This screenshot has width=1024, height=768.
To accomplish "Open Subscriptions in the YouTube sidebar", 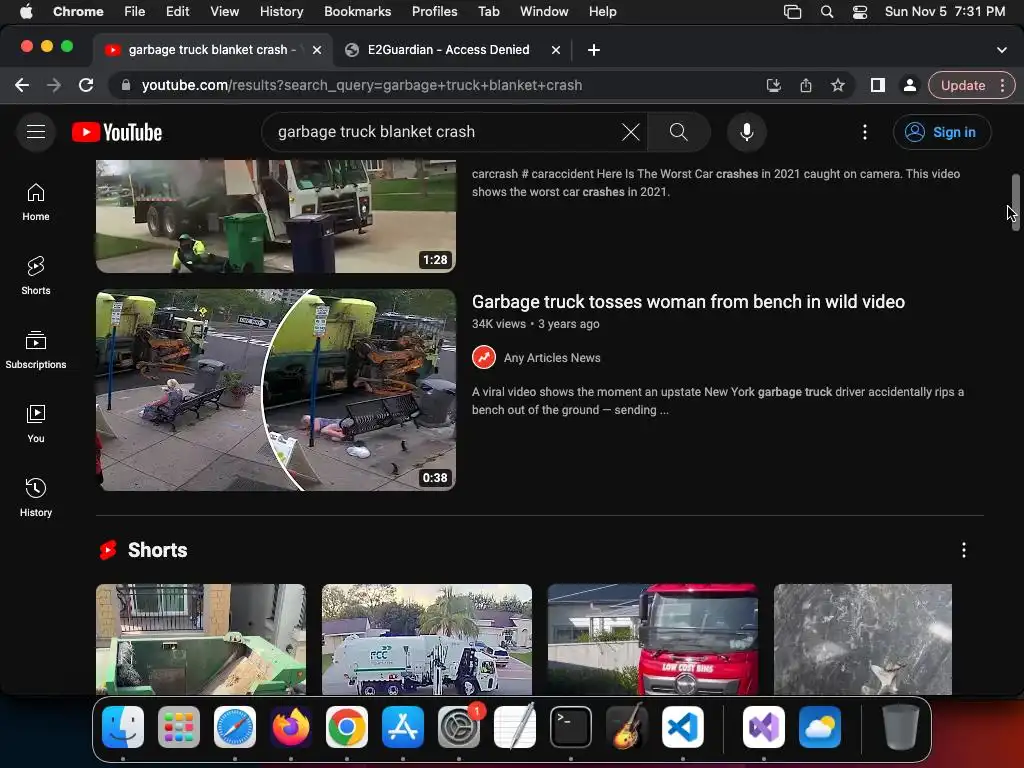I will [36, 350].
